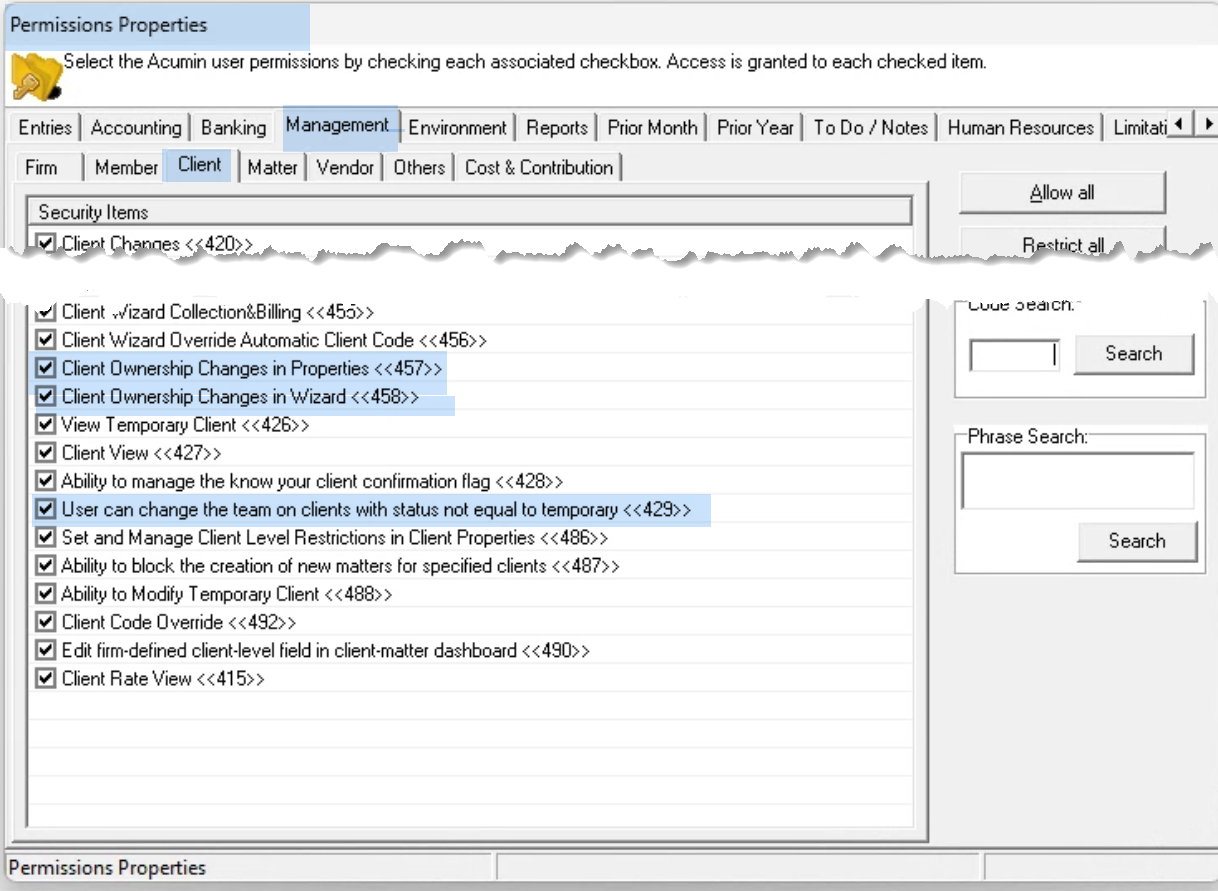Click Search button beside Code Search field

pyautogui.click(x=1134, y=354)
